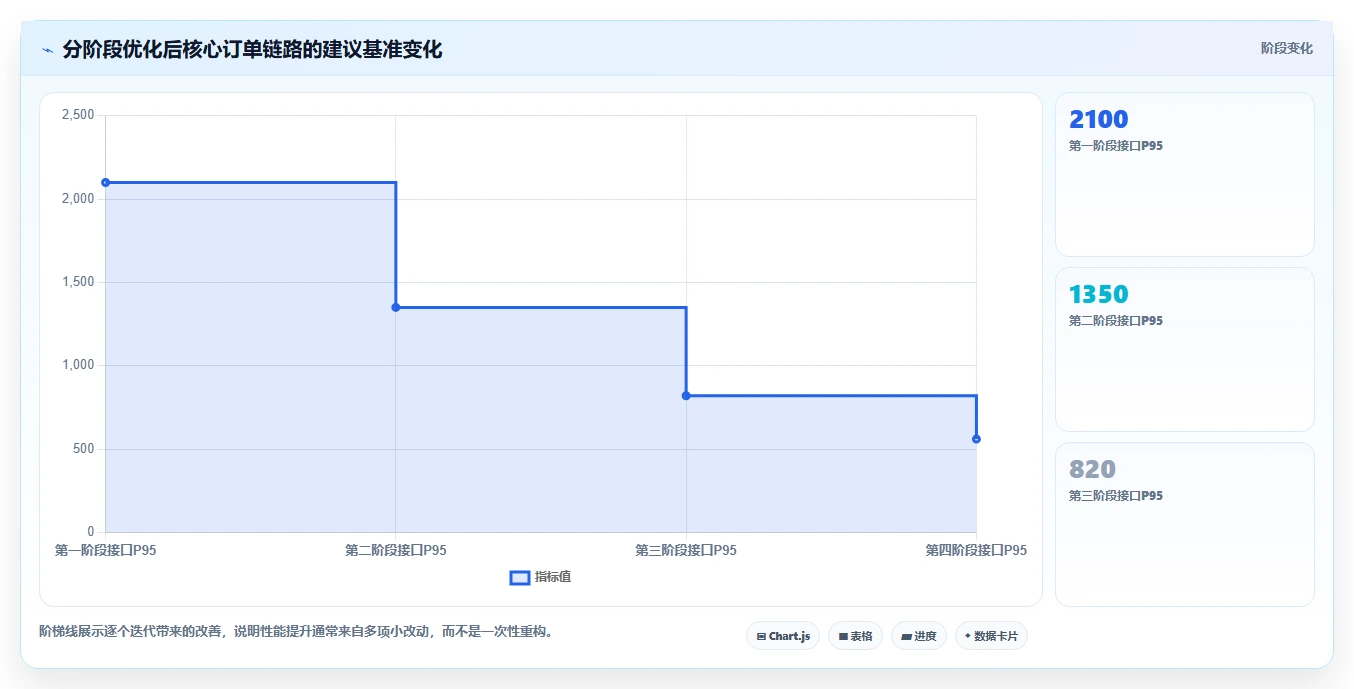Open the 820 第三阶段接口P95 card

pos(1184,525)
